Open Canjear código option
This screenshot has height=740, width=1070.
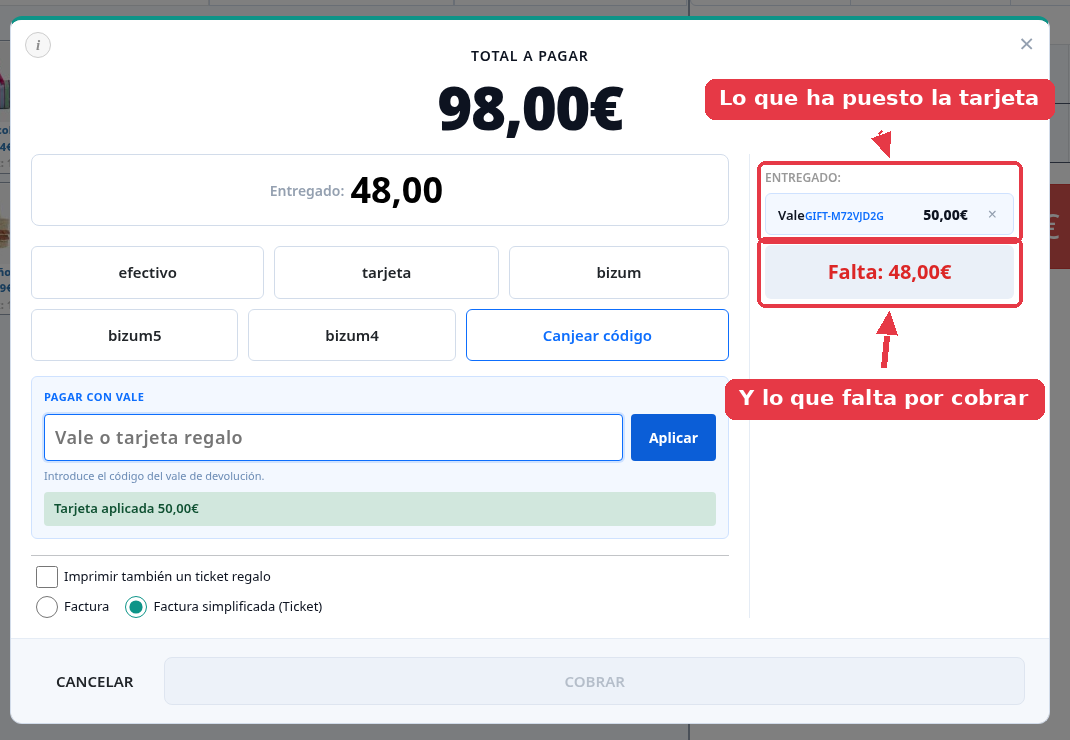(x=597, y=335)
